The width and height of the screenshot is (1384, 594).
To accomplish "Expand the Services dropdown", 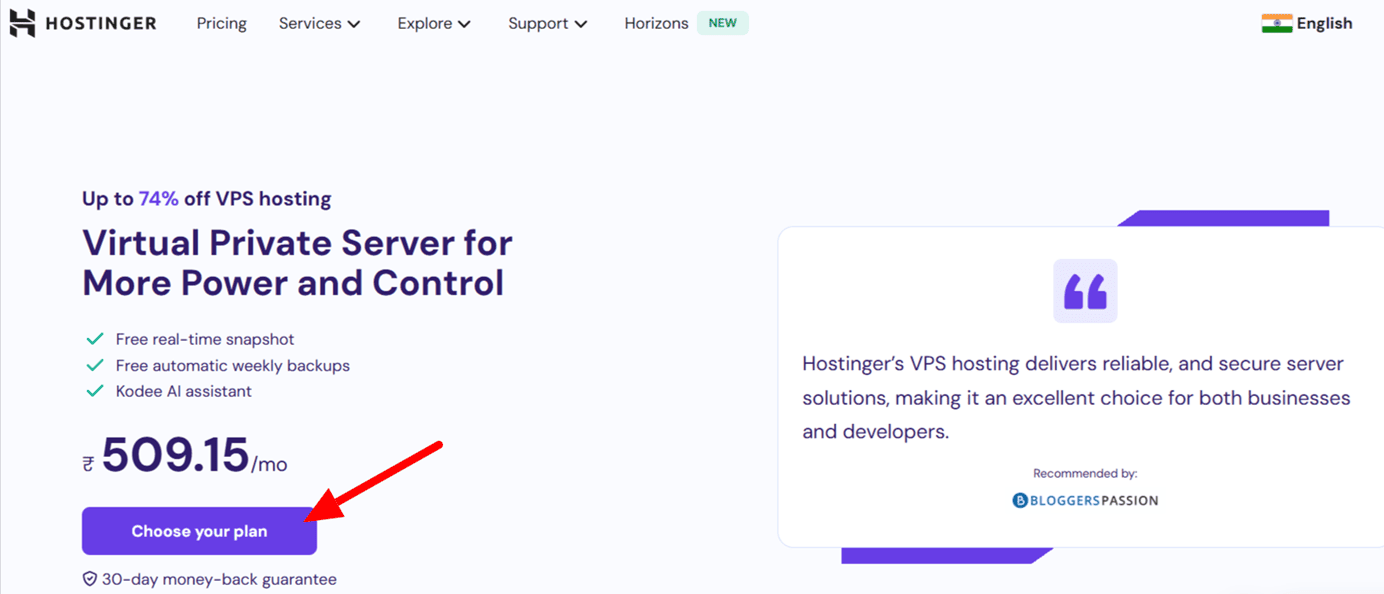I will 319,22.
